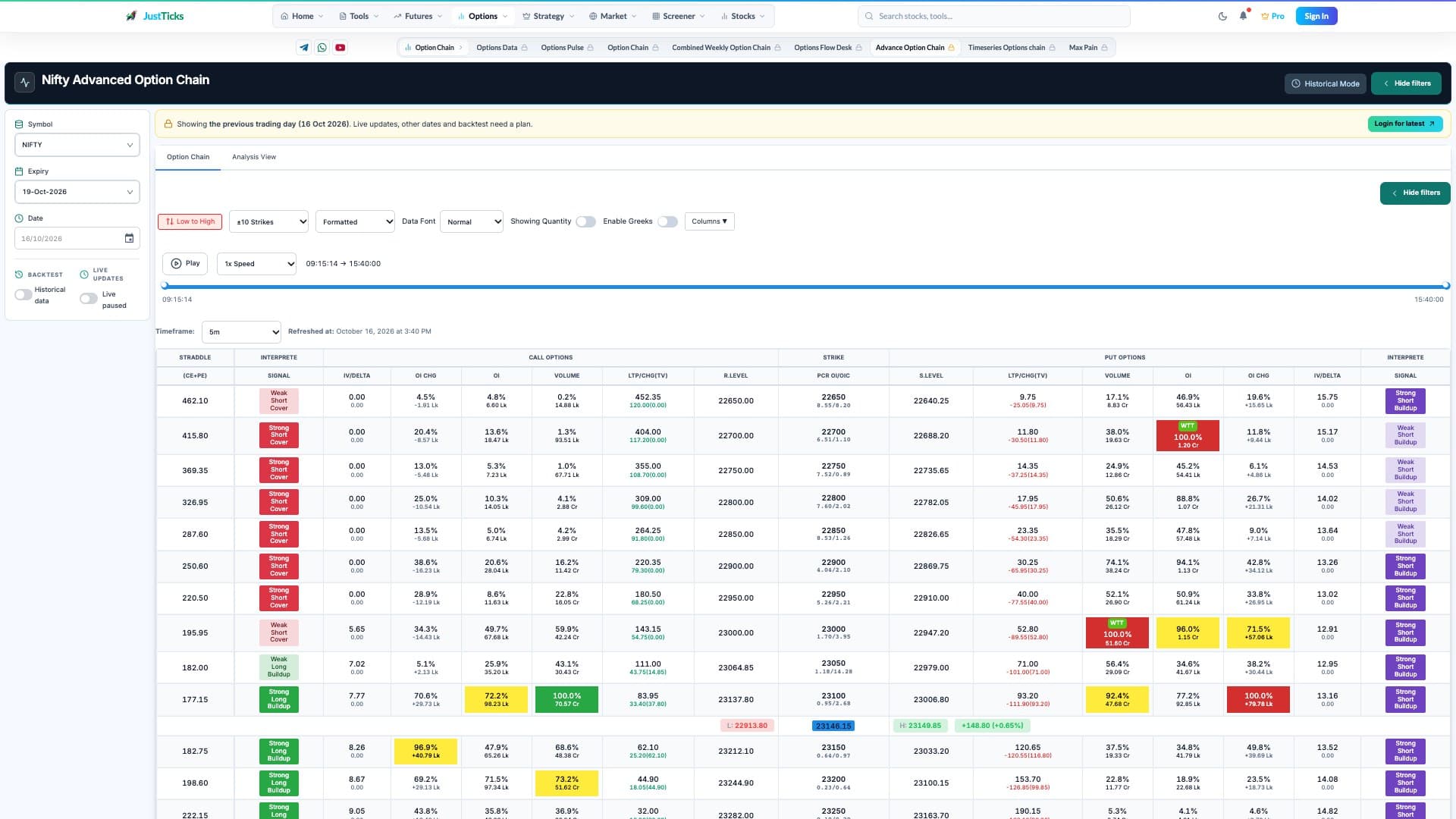Open the NIFTY symbol dropdown
The image size is (1456, 819).
tap(77, 145)
